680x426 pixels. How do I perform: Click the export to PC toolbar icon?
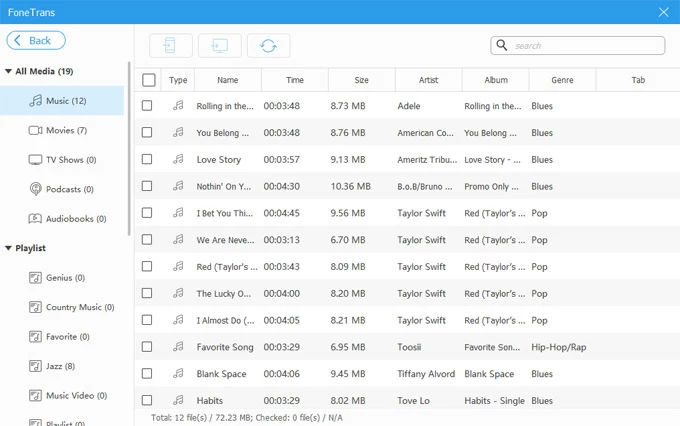[219, 45]
